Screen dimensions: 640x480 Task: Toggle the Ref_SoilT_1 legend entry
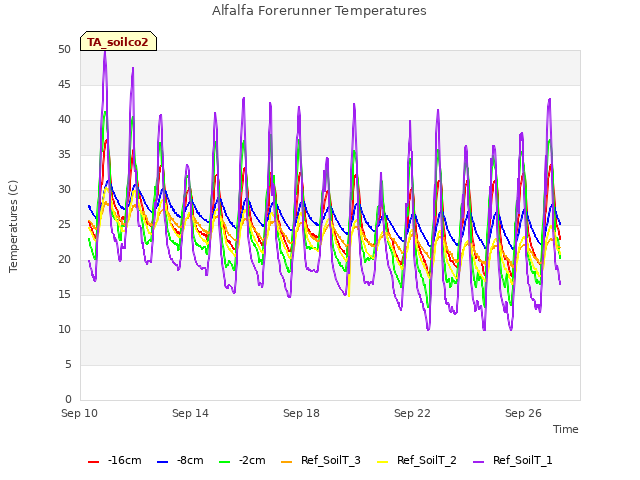513,460
